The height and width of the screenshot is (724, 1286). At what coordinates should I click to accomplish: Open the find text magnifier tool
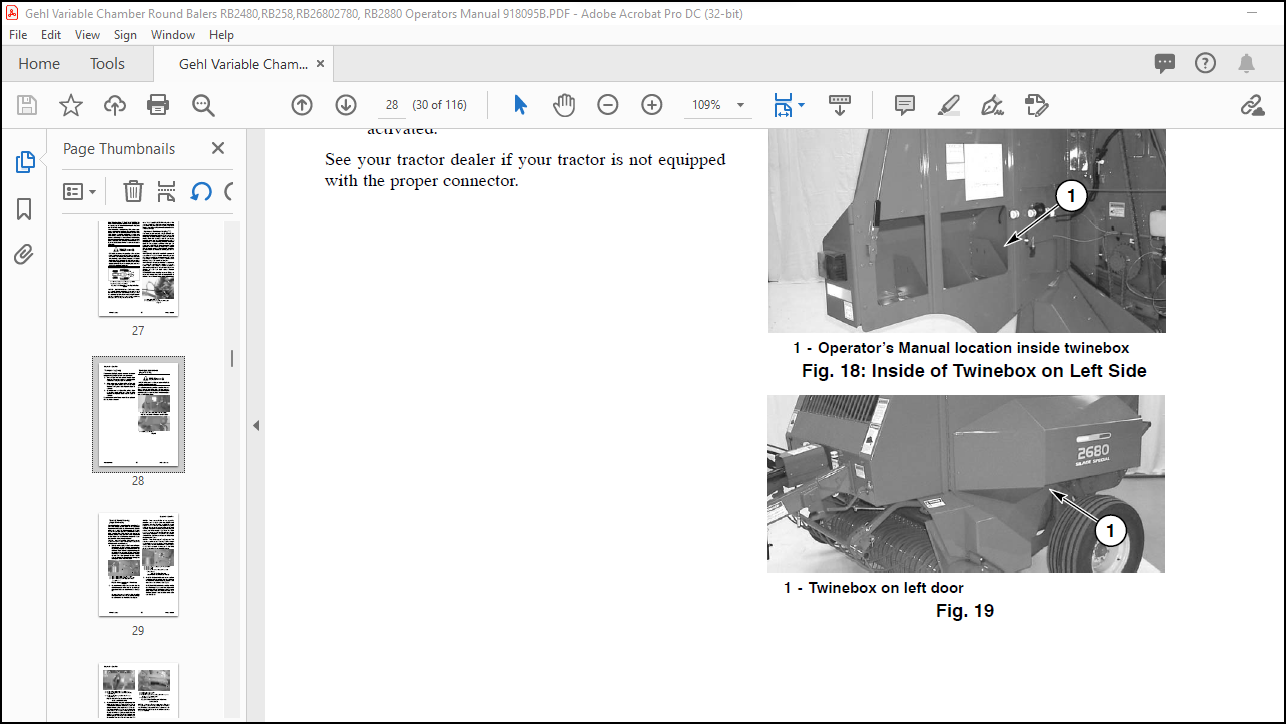[x=203, y=105]
